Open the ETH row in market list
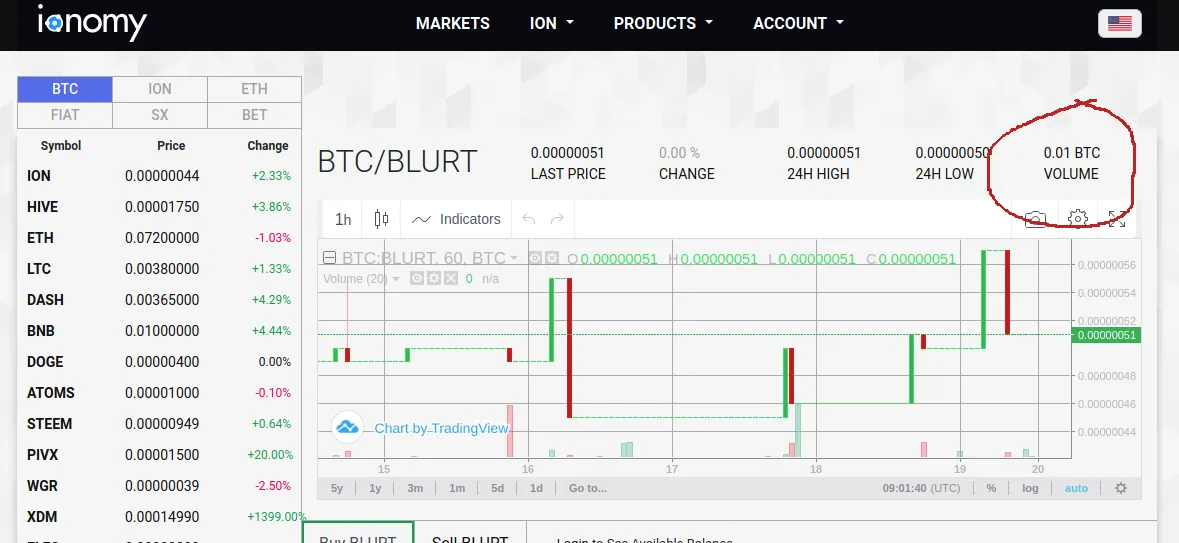The width and height of the screenshot is (1179, 543). point(159,238)
